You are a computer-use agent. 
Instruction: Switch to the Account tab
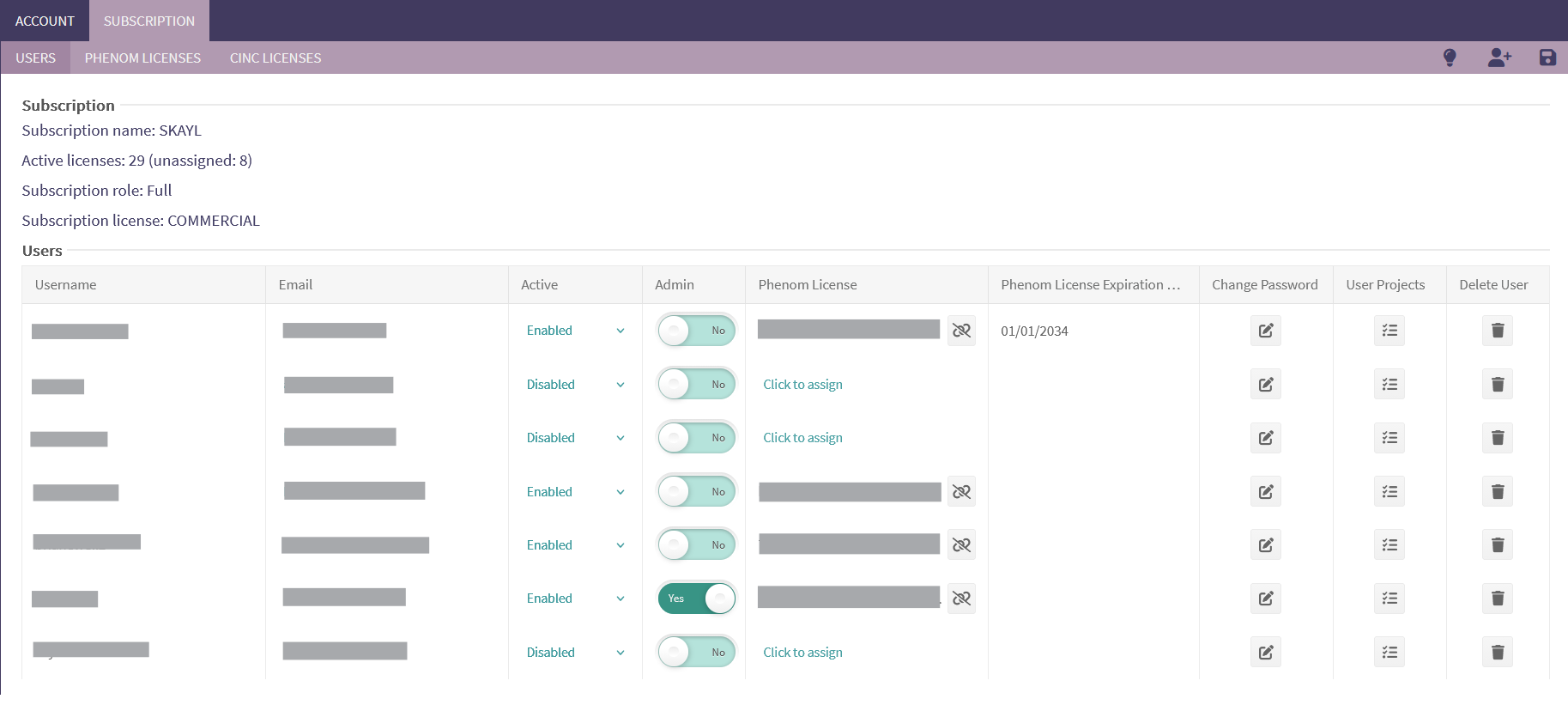coord(45,21)
